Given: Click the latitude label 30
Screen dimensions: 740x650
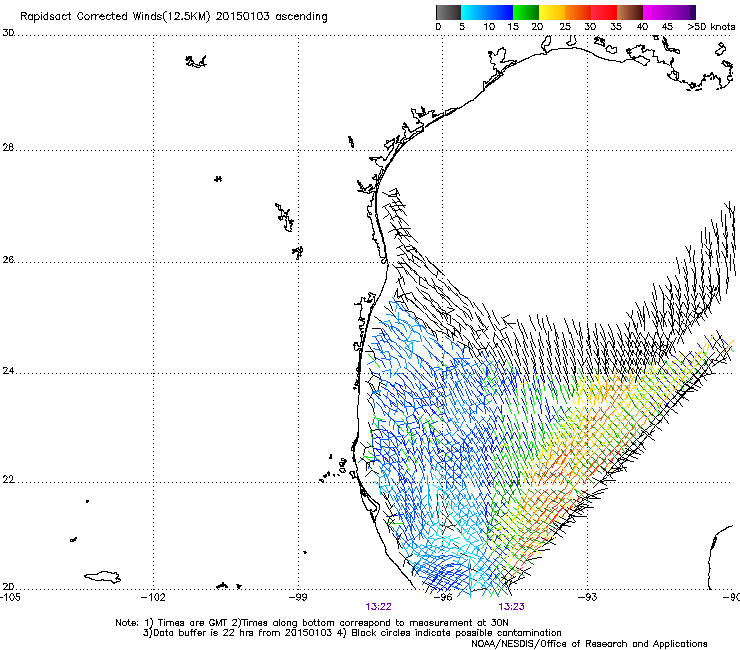Looking at the screenshot, I should pyautogui.click(x=8, y=33).
